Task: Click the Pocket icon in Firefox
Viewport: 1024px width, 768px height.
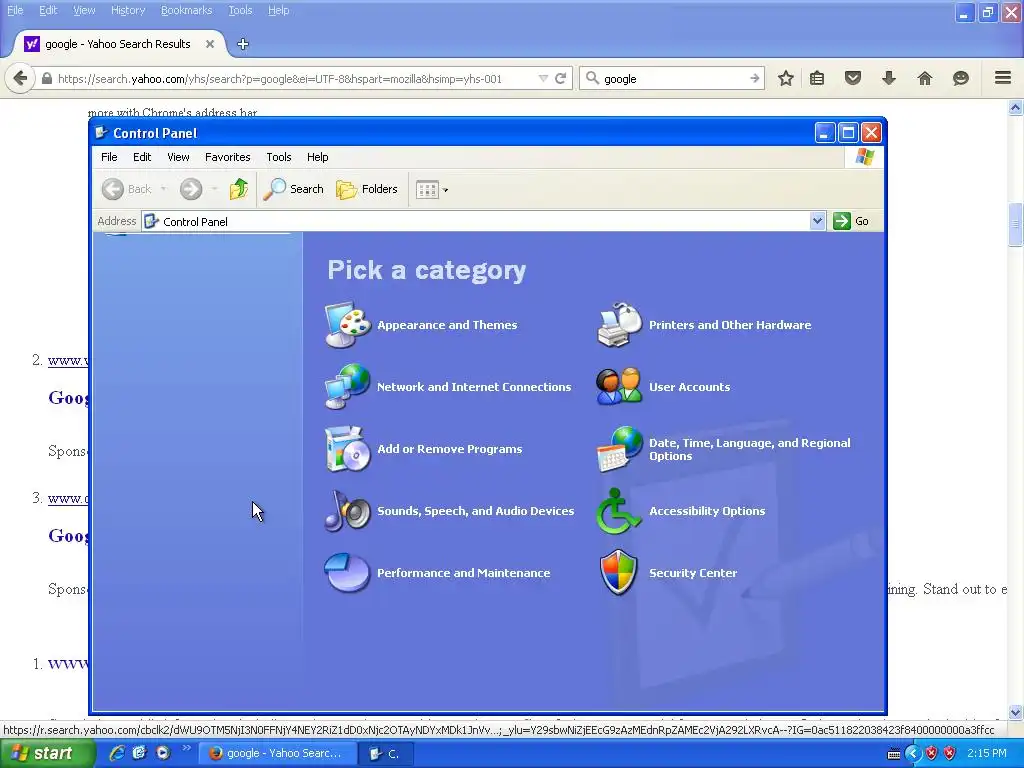Action: click(x=853, y=79)
